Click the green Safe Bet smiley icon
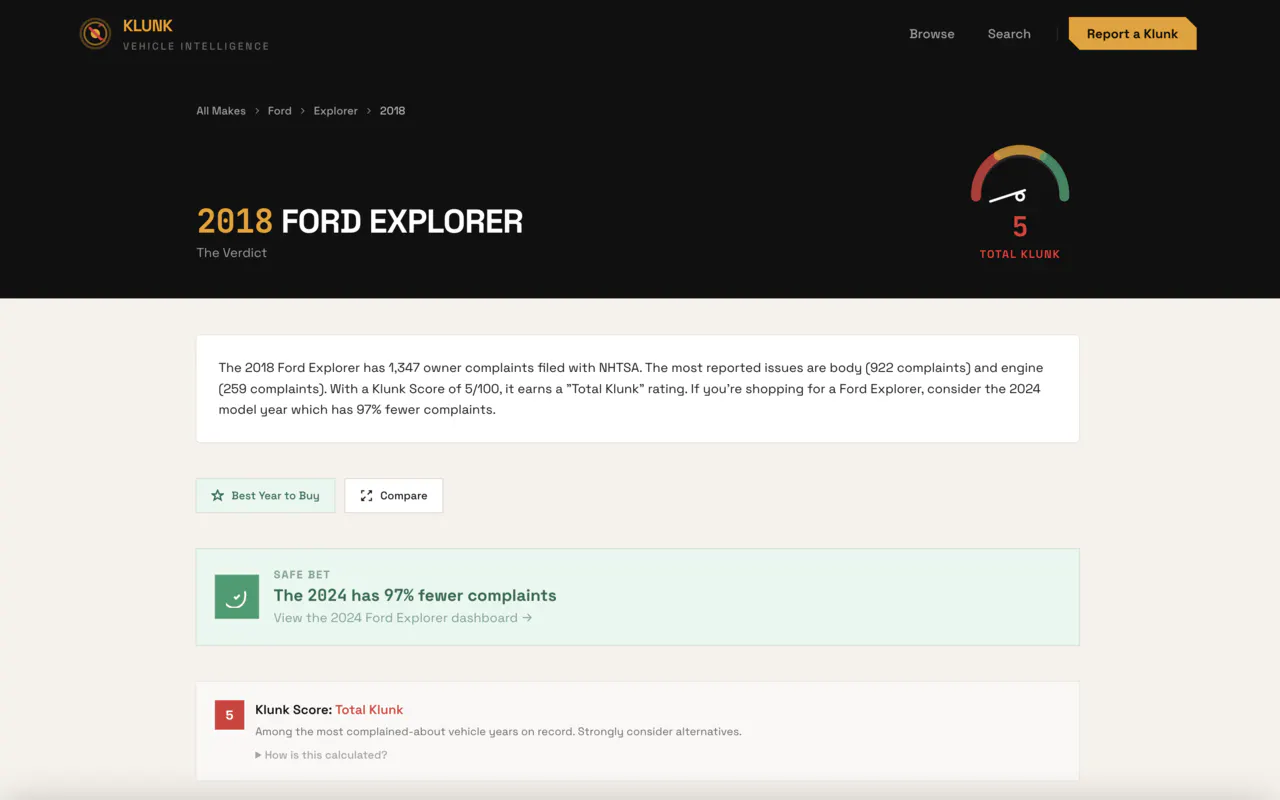Image resolution: width=1280 pixels, height=800 pixels. tap(237, 597)
